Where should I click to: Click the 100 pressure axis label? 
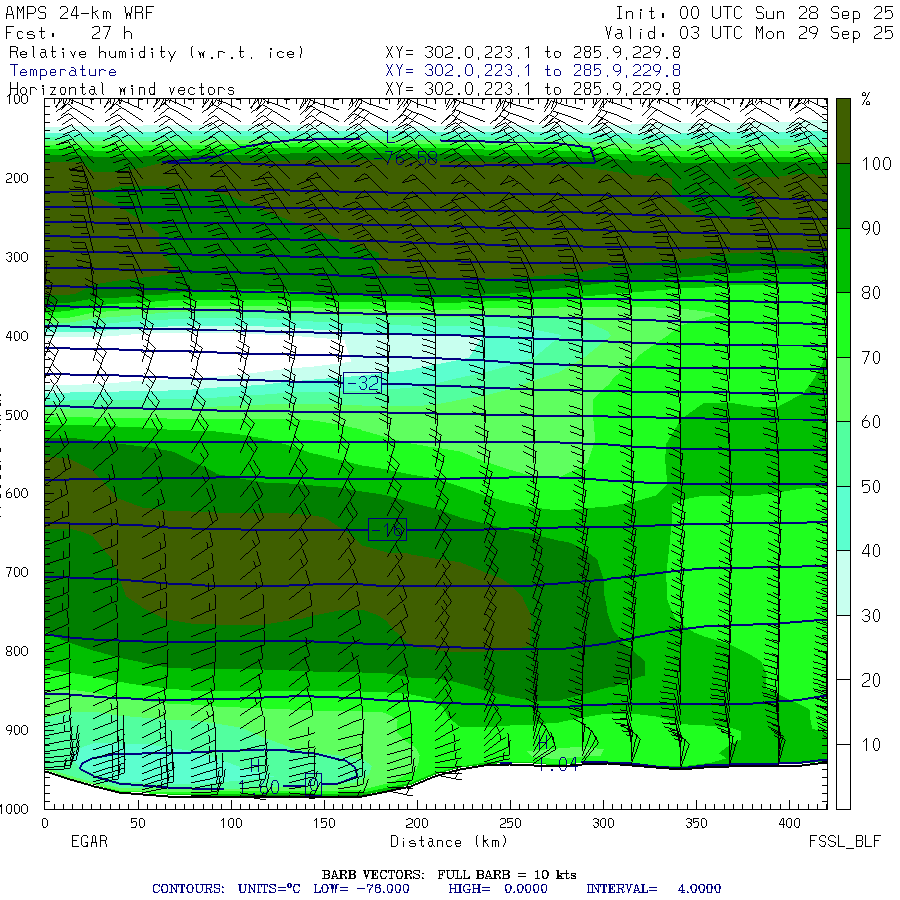pos(17,100)
